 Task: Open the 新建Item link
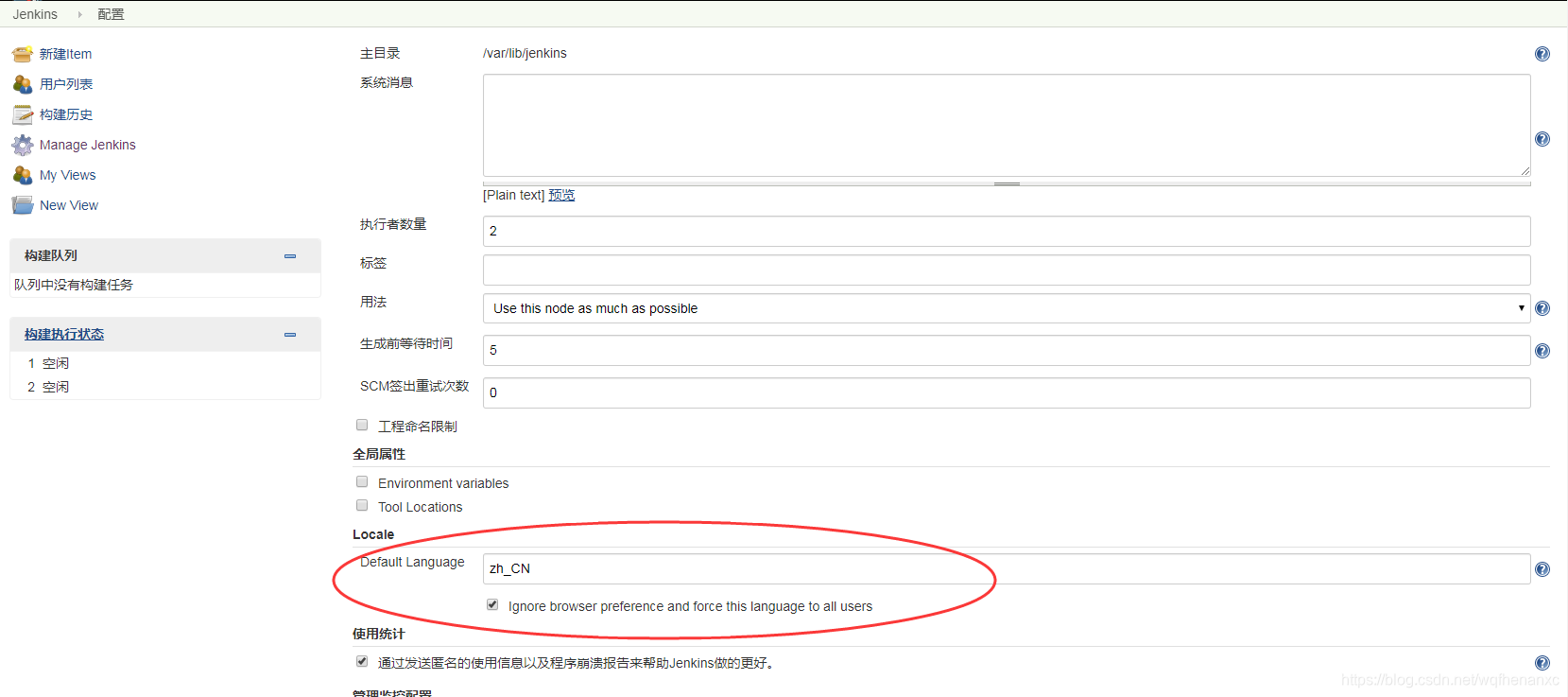(65, 54)
